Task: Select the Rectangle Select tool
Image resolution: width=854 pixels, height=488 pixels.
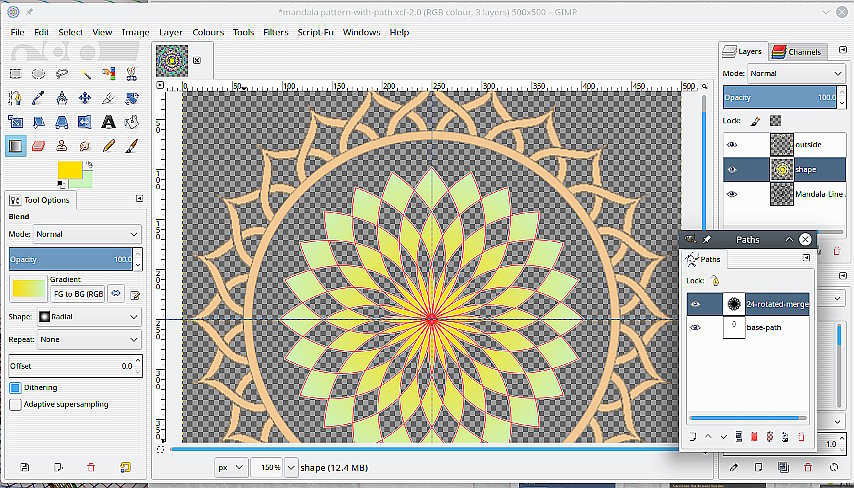Action: coord(15,73)
